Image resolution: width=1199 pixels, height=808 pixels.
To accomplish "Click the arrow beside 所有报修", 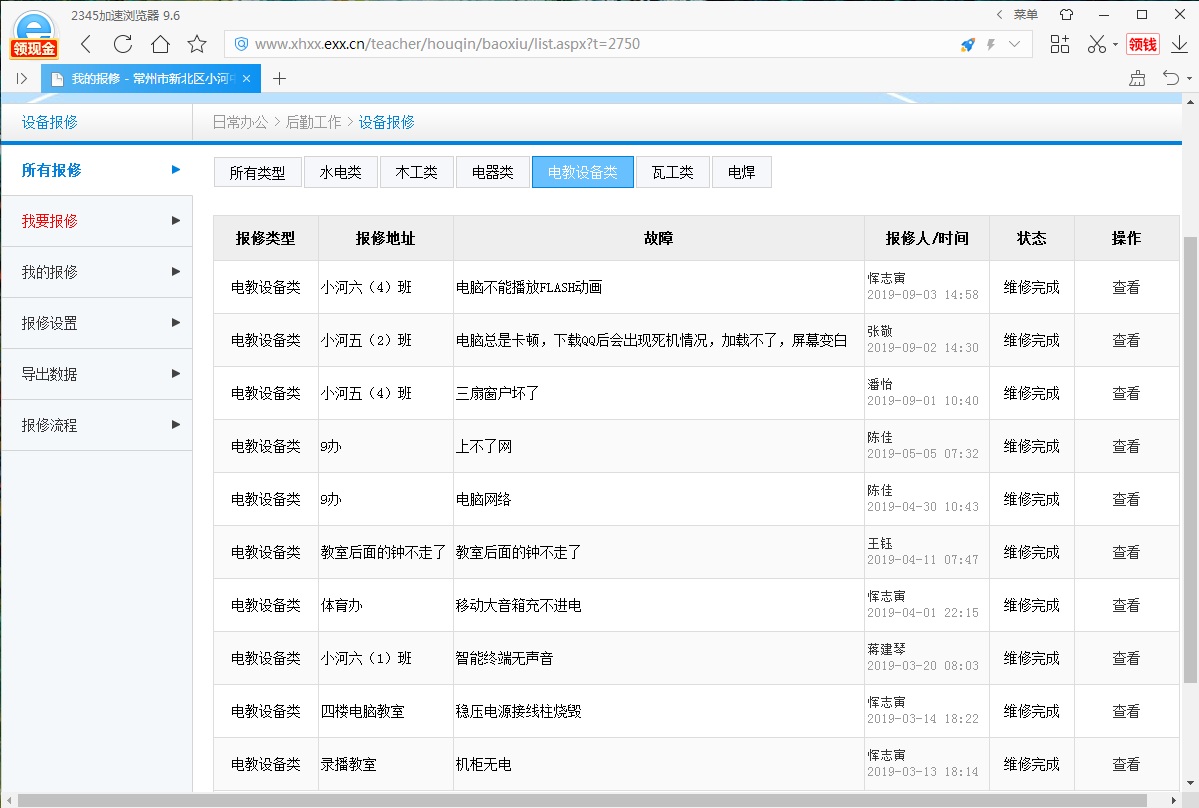I will pos(176,170).
